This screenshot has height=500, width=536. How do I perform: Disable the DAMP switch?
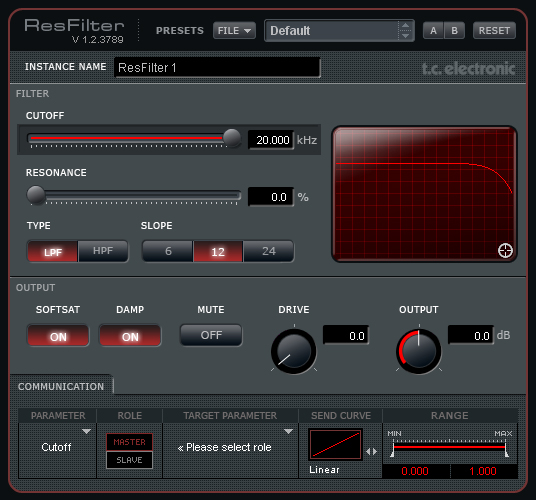[130, 336]
